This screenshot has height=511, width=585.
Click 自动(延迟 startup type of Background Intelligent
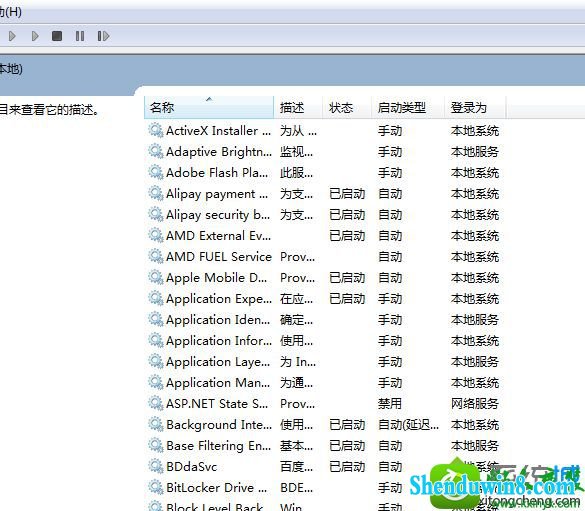[408, 424]
